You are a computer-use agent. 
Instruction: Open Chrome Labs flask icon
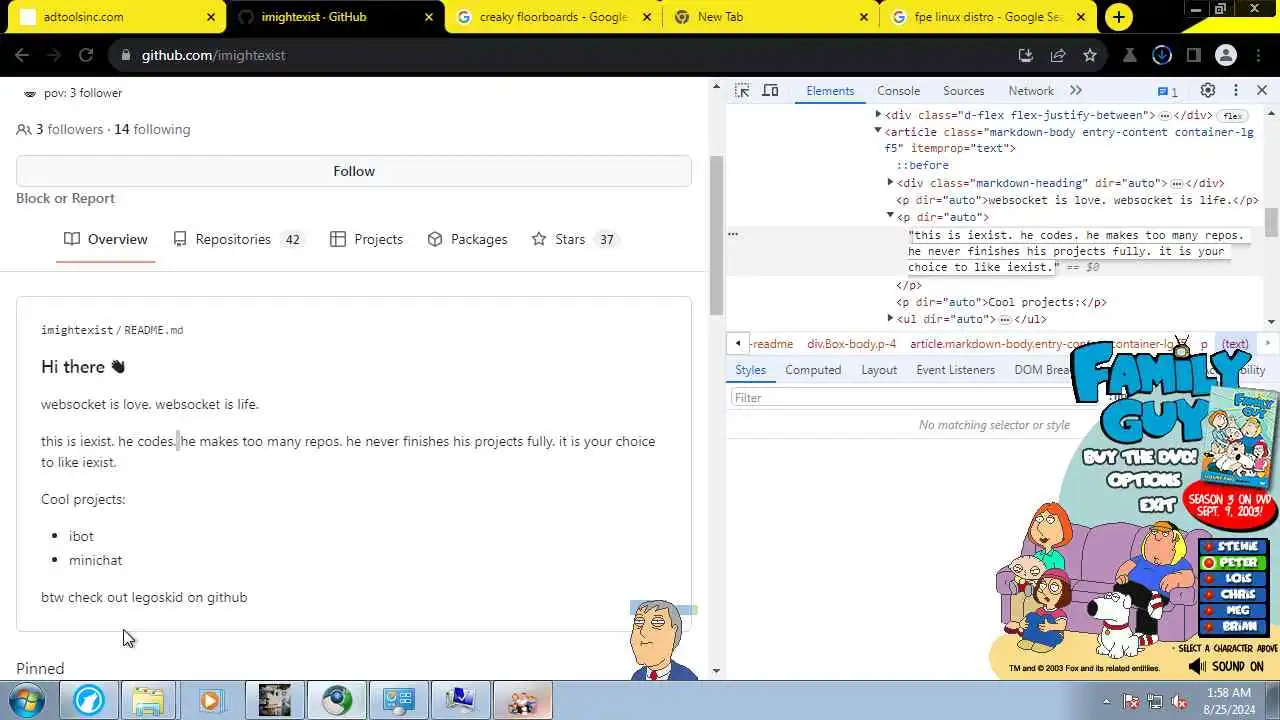coord(1130,55)
